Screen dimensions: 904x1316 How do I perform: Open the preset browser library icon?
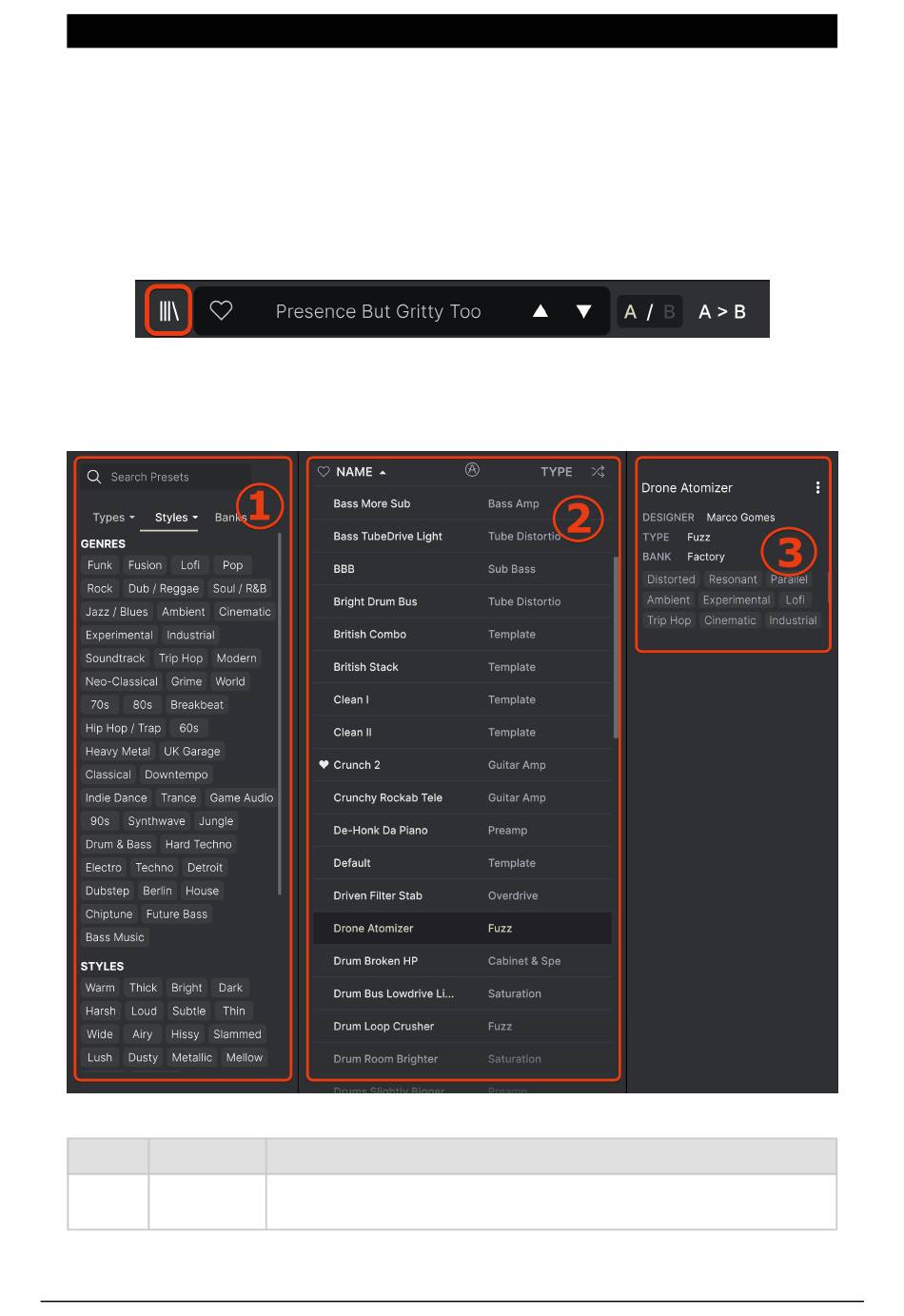168,310
